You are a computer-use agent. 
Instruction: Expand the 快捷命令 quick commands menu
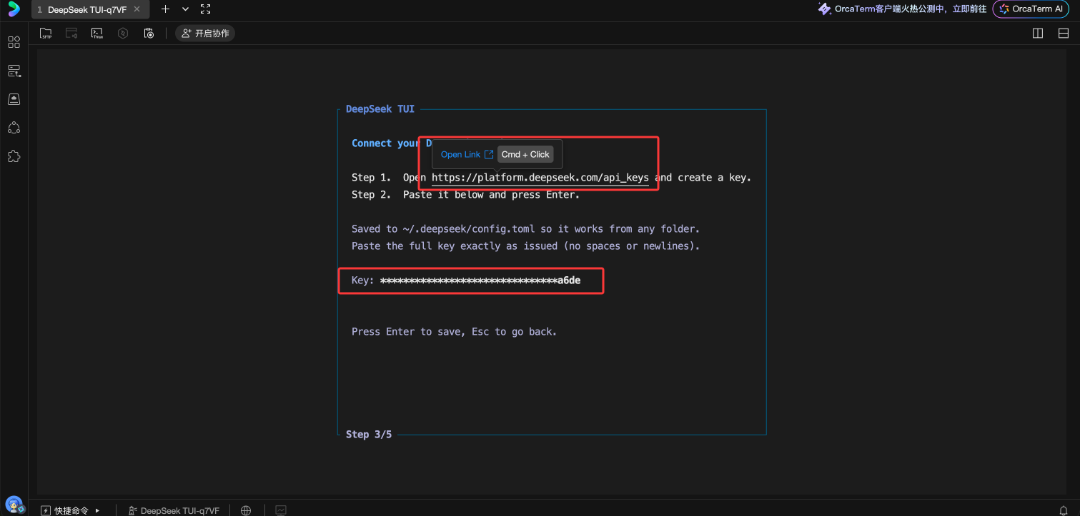pyautogui.click(x=71, y=510)
